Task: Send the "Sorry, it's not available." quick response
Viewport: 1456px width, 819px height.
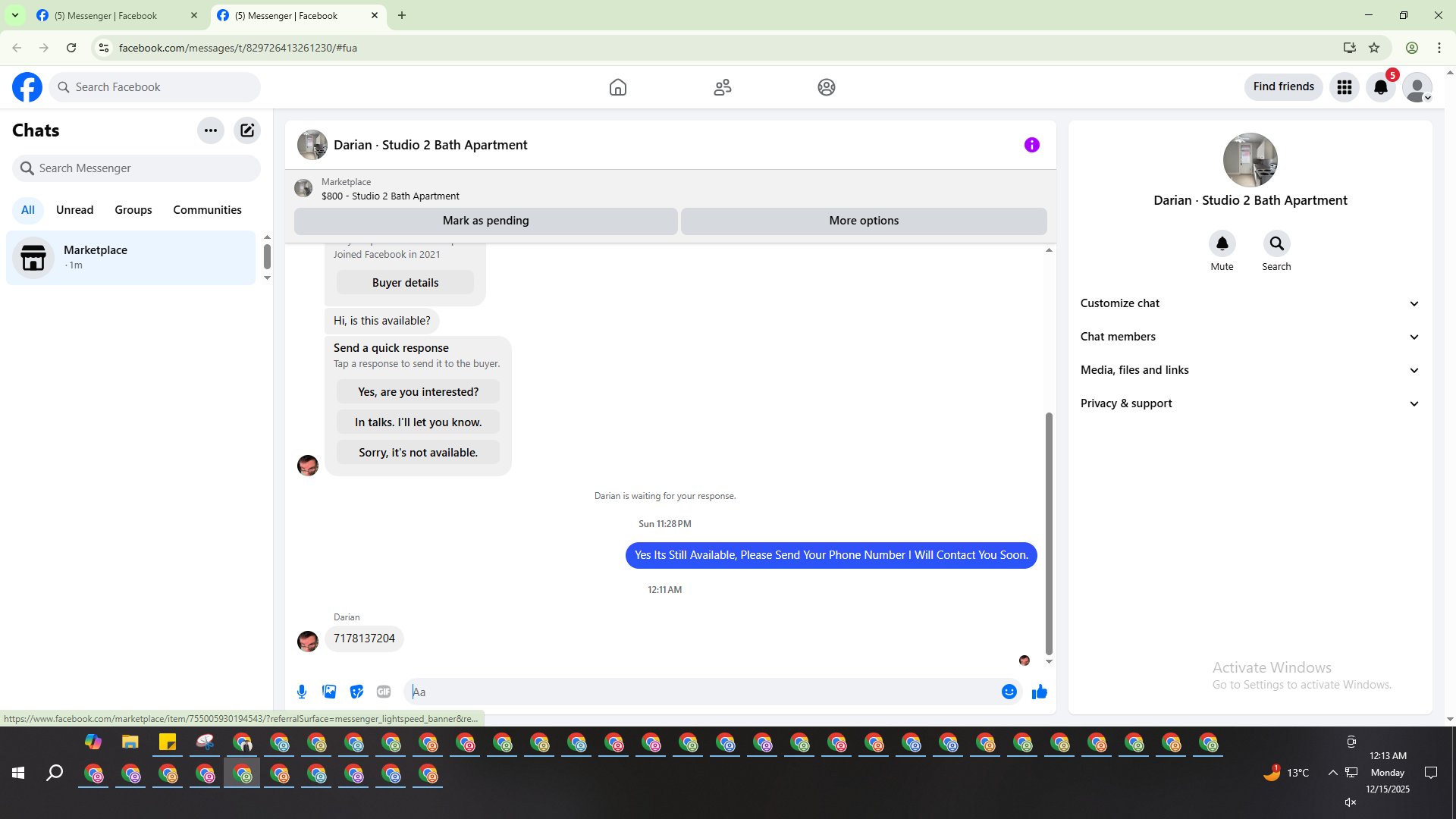Action: [x=418, y=453]
